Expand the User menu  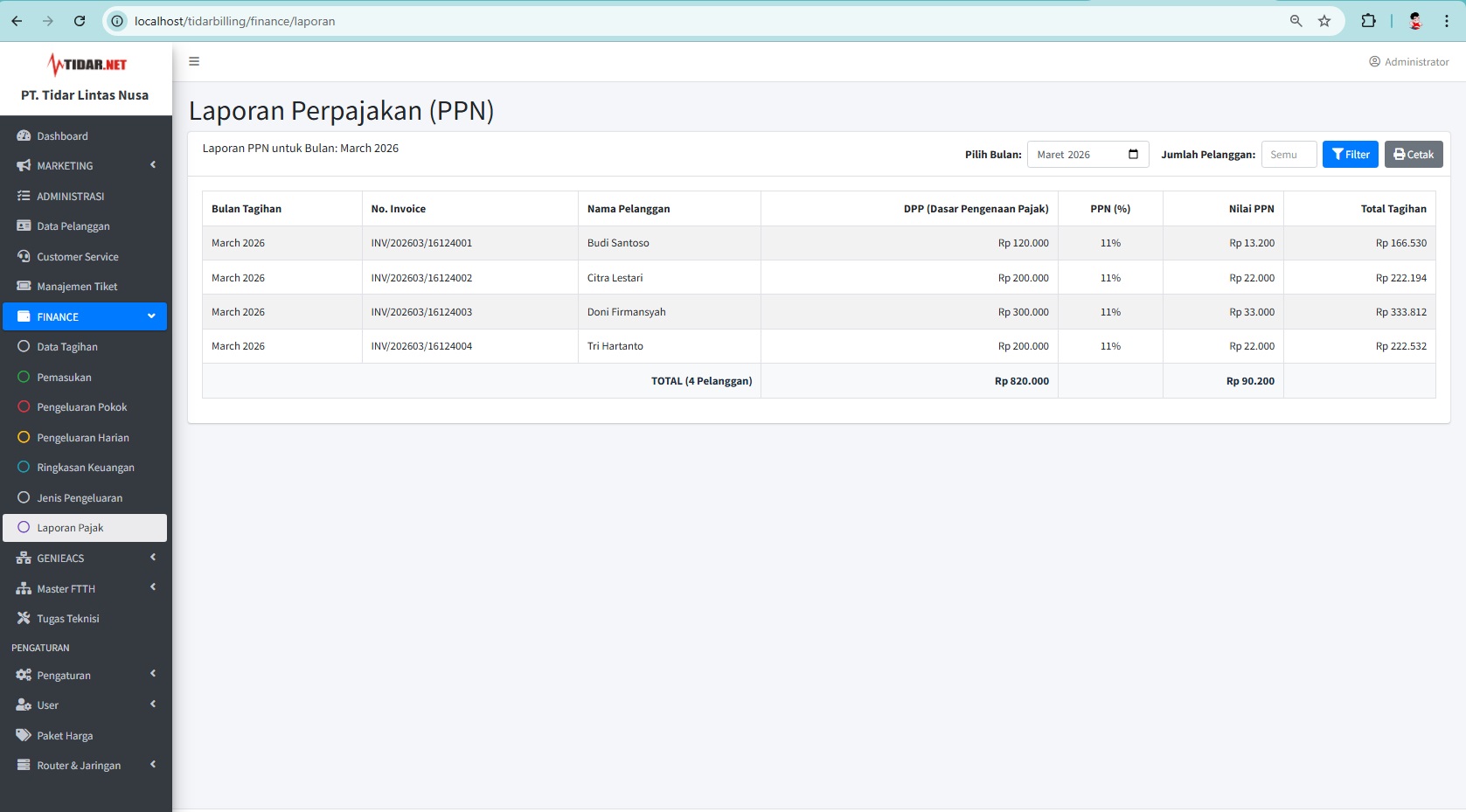(85, 705)
